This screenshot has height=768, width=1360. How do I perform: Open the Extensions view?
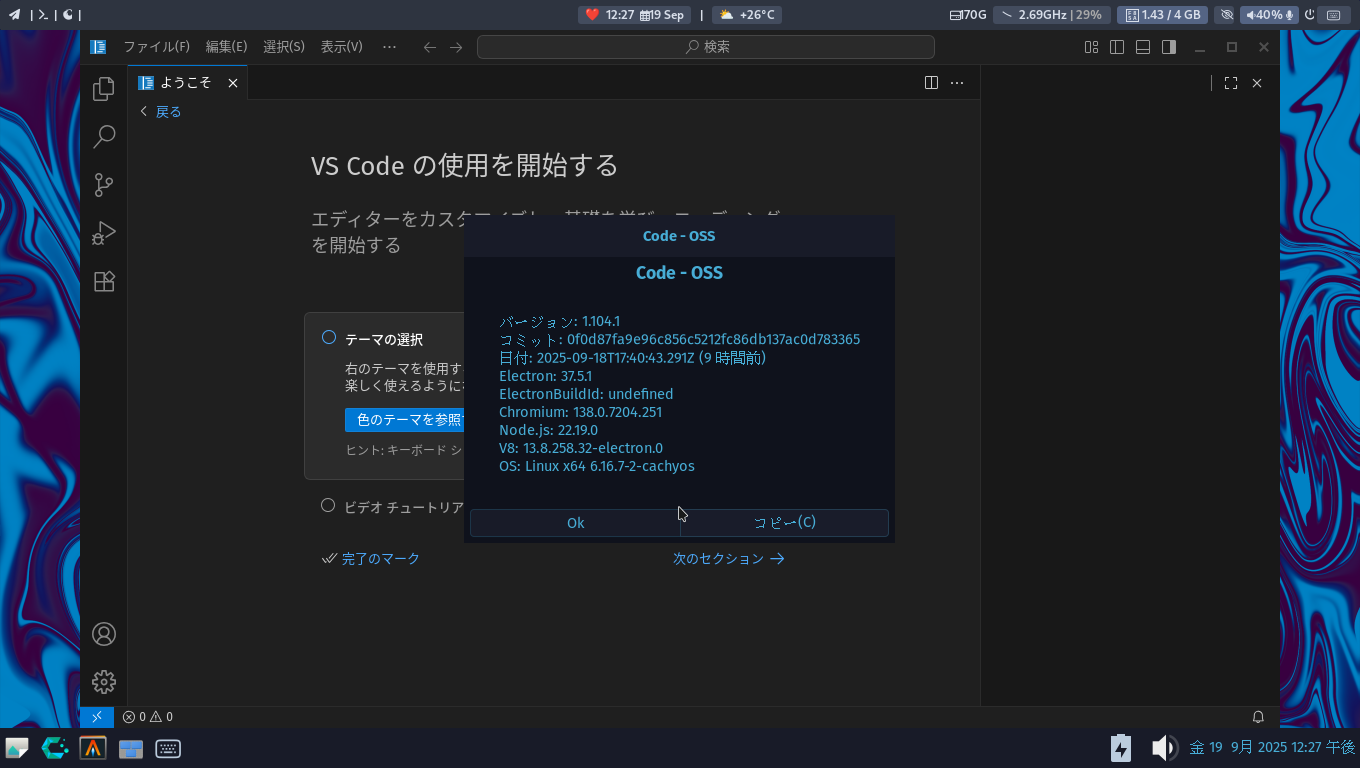(104, 281)
